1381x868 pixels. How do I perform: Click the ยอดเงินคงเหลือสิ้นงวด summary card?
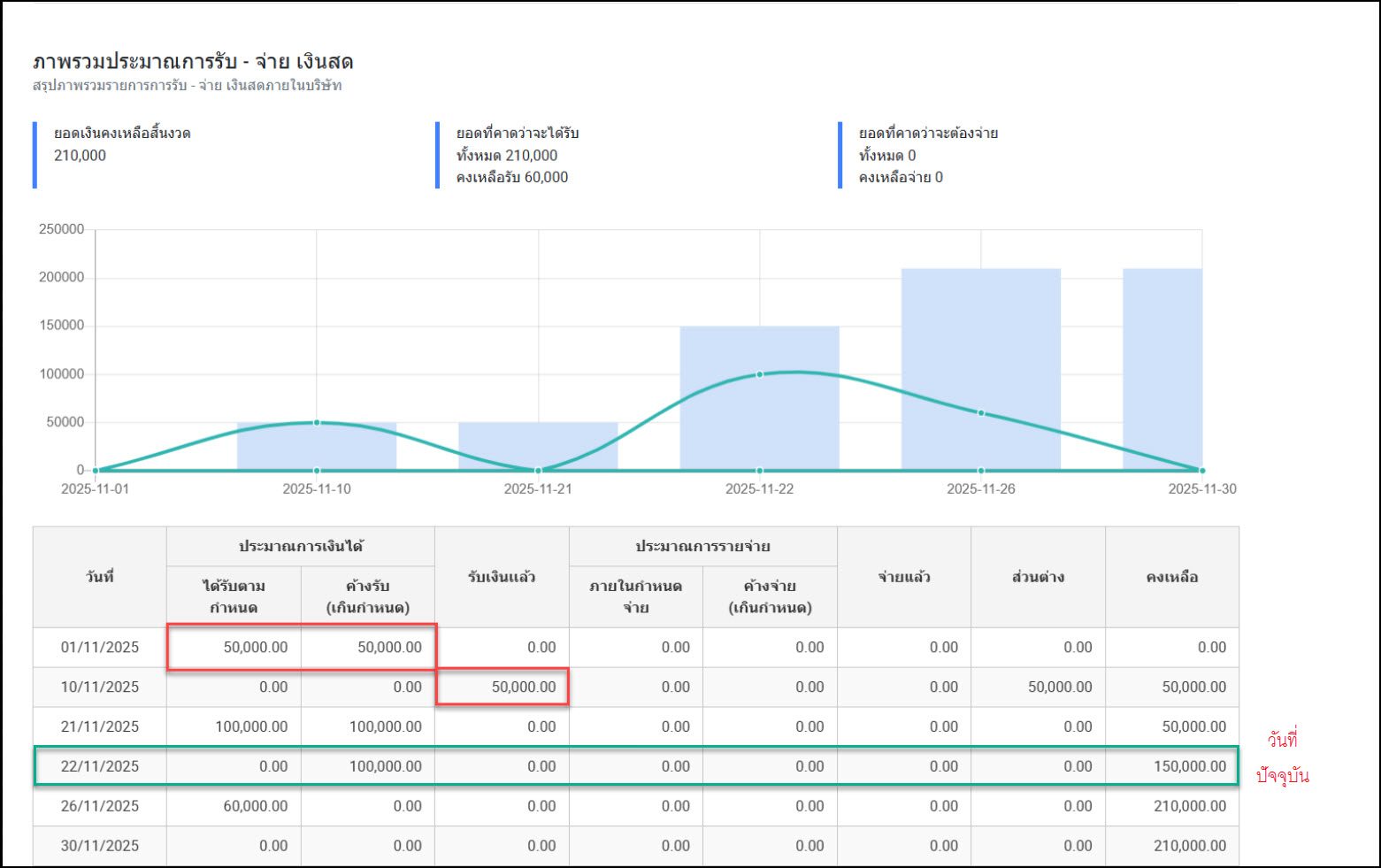point(122,155)
